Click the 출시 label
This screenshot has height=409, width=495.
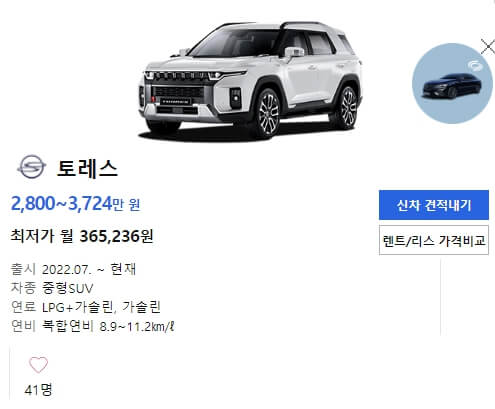pyautogui.click(x=23, y=269)
